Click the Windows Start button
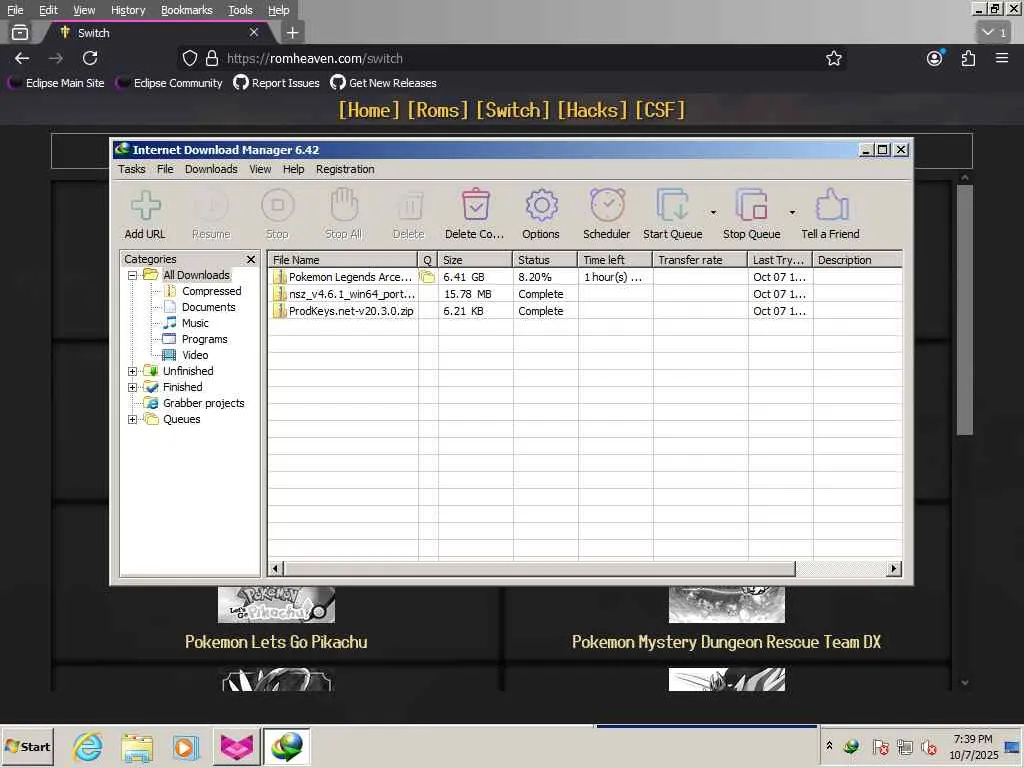The width and height of the screenshot is (1024, 768). click(x=27, y=746)
